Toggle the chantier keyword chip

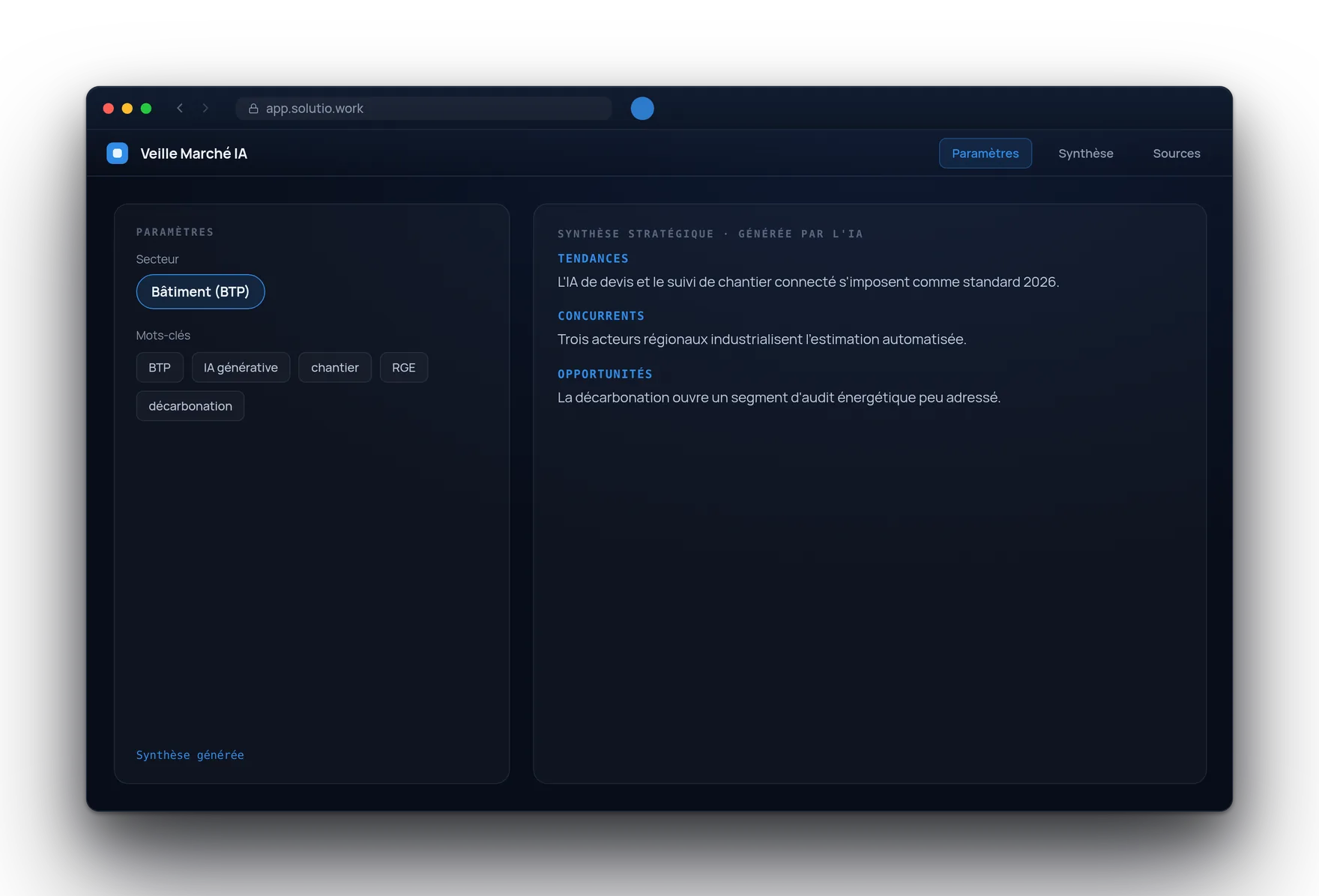coord(335,367)
